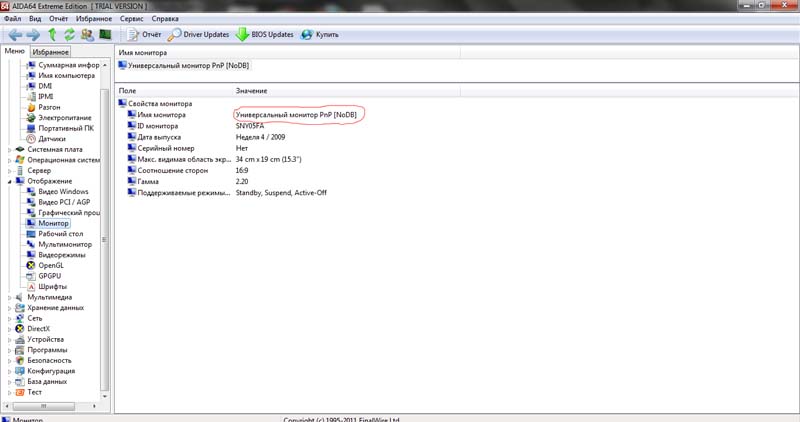The width and height of the screenshot is (800, 422).
Task: Expand the Системная плата node
Action: coord(9,150)
